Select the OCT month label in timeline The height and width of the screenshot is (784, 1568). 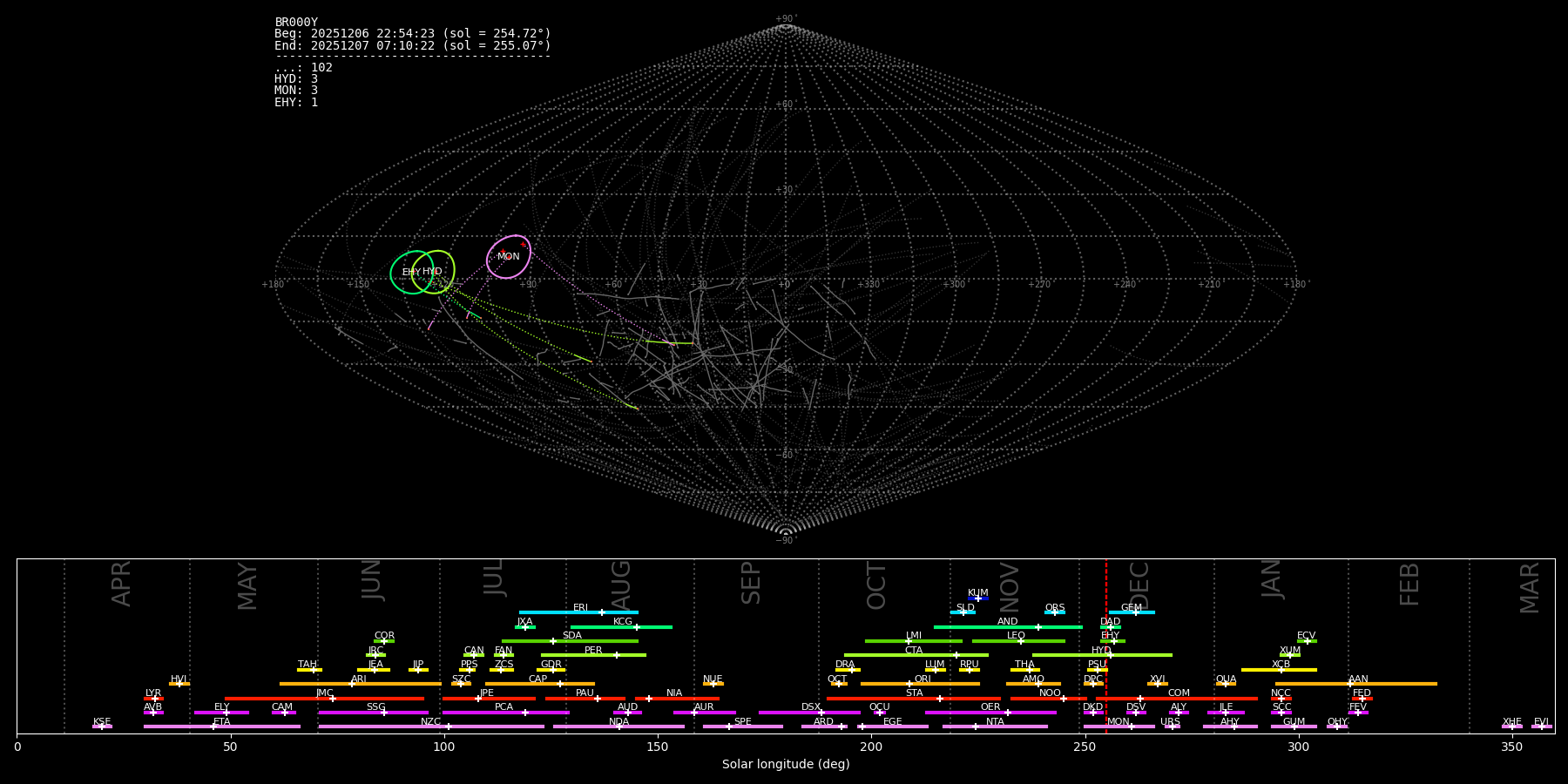tap(876, 585)
